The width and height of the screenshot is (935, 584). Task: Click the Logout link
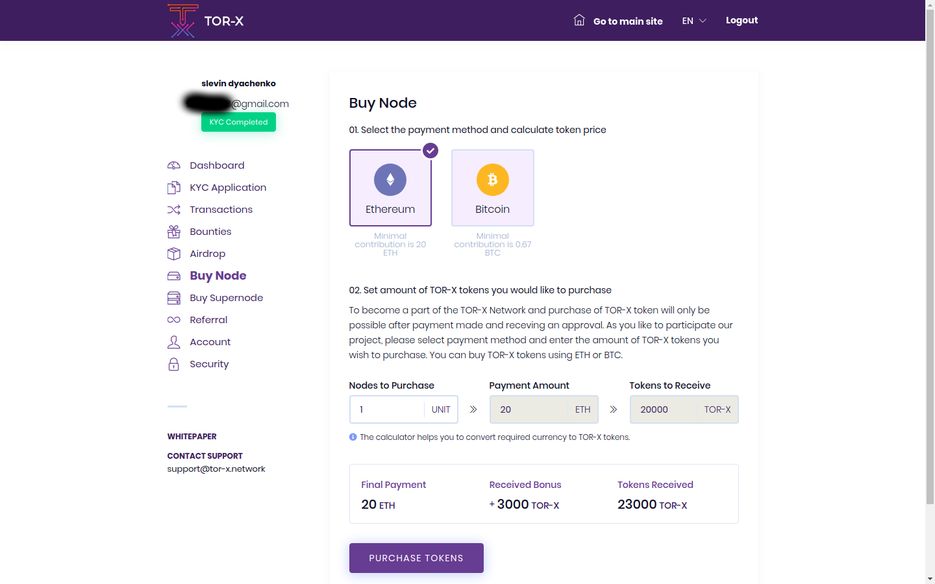[742, 20]
